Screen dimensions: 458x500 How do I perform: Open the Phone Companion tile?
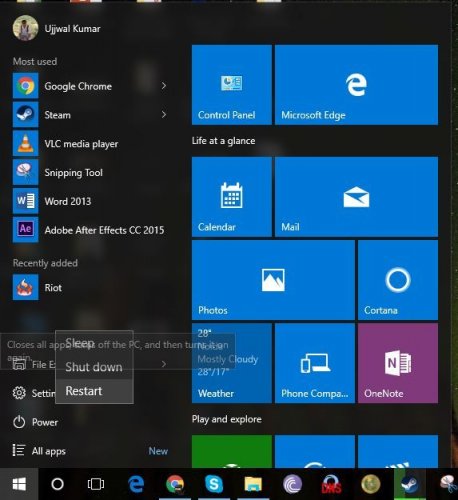315,363
